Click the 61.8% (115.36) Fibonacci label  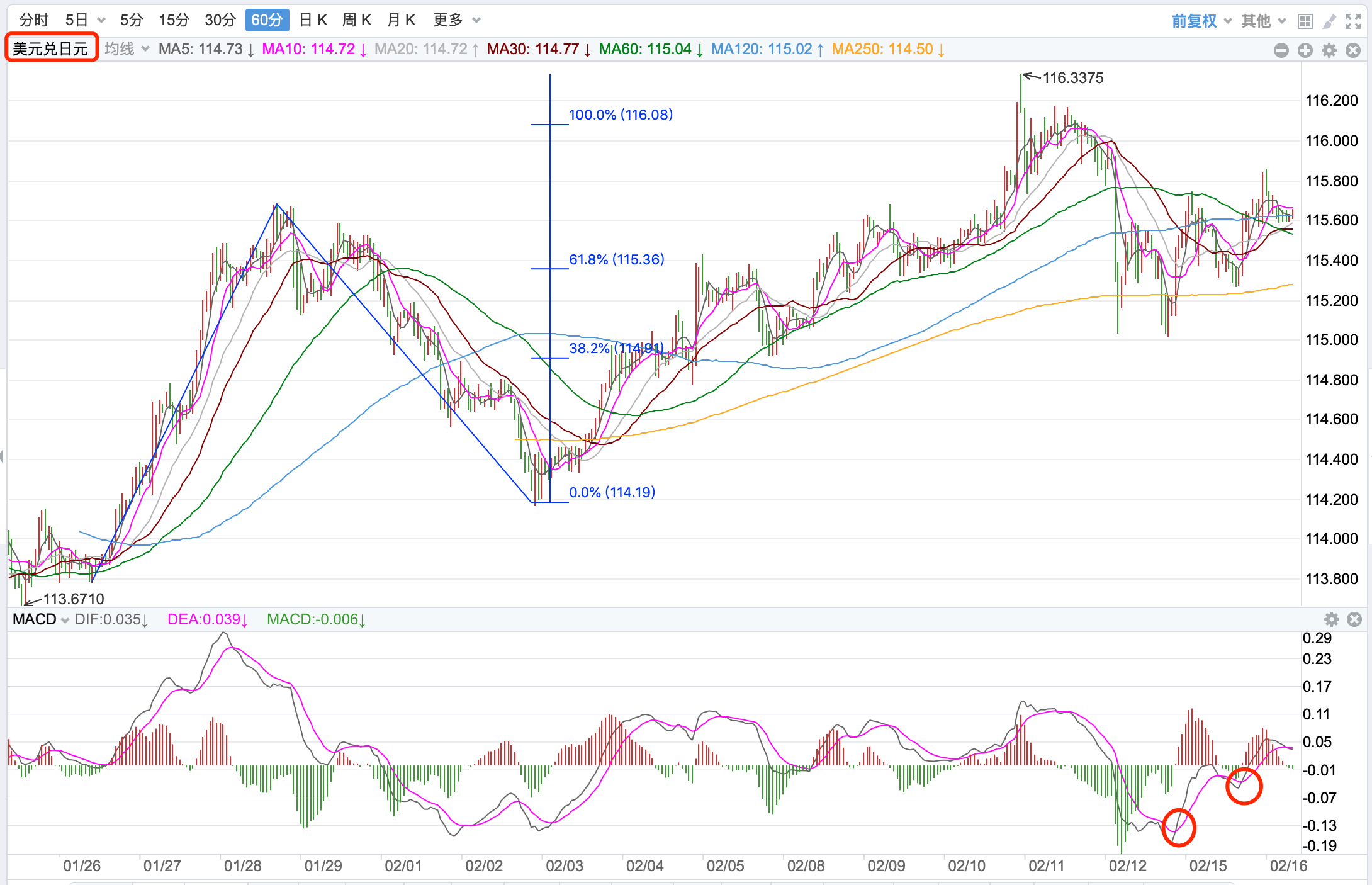[617, 259]
